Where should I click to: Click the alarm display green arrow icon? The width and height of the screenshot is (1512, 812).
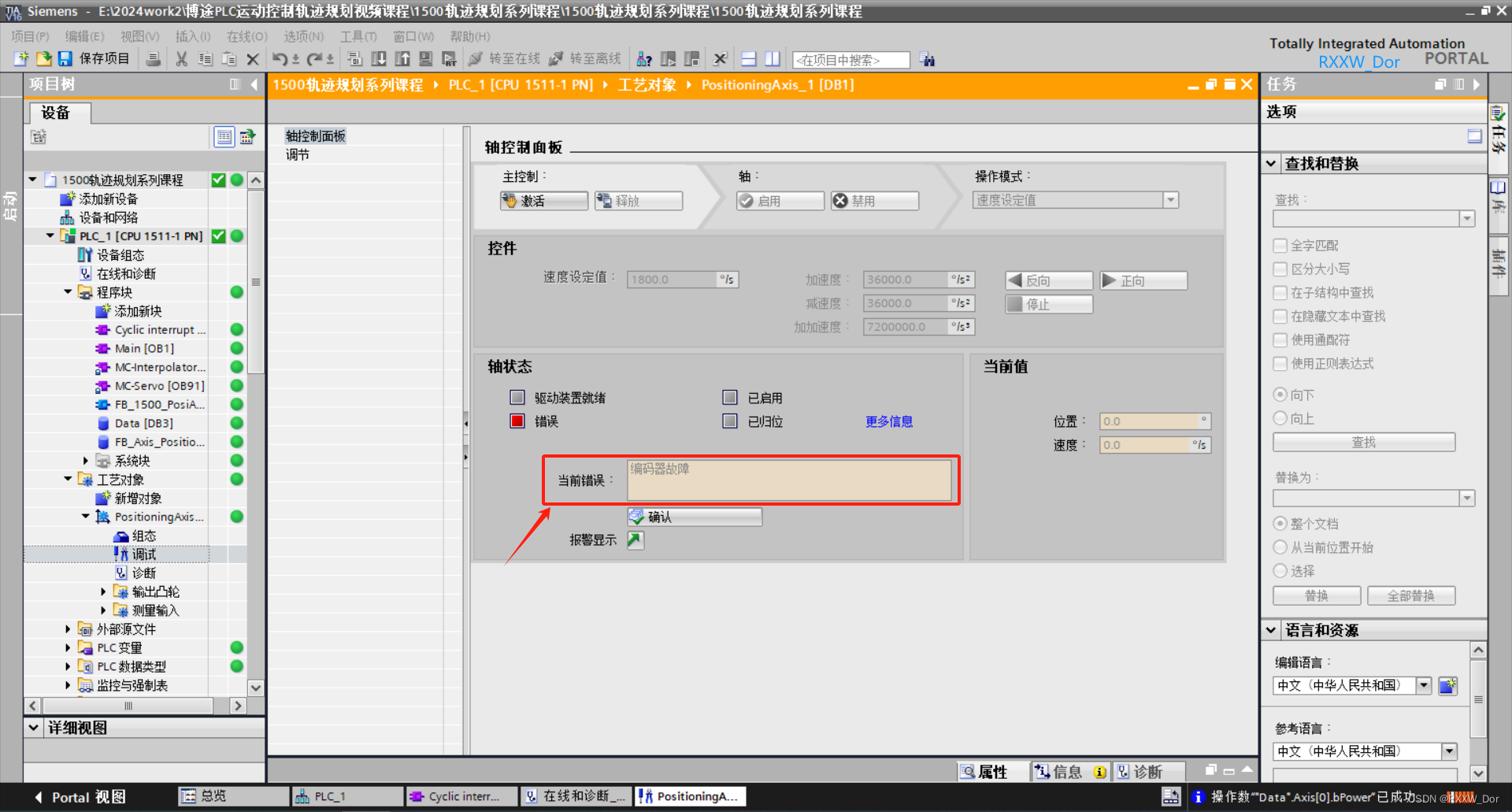pyautogui.click(x=636, y=540)
